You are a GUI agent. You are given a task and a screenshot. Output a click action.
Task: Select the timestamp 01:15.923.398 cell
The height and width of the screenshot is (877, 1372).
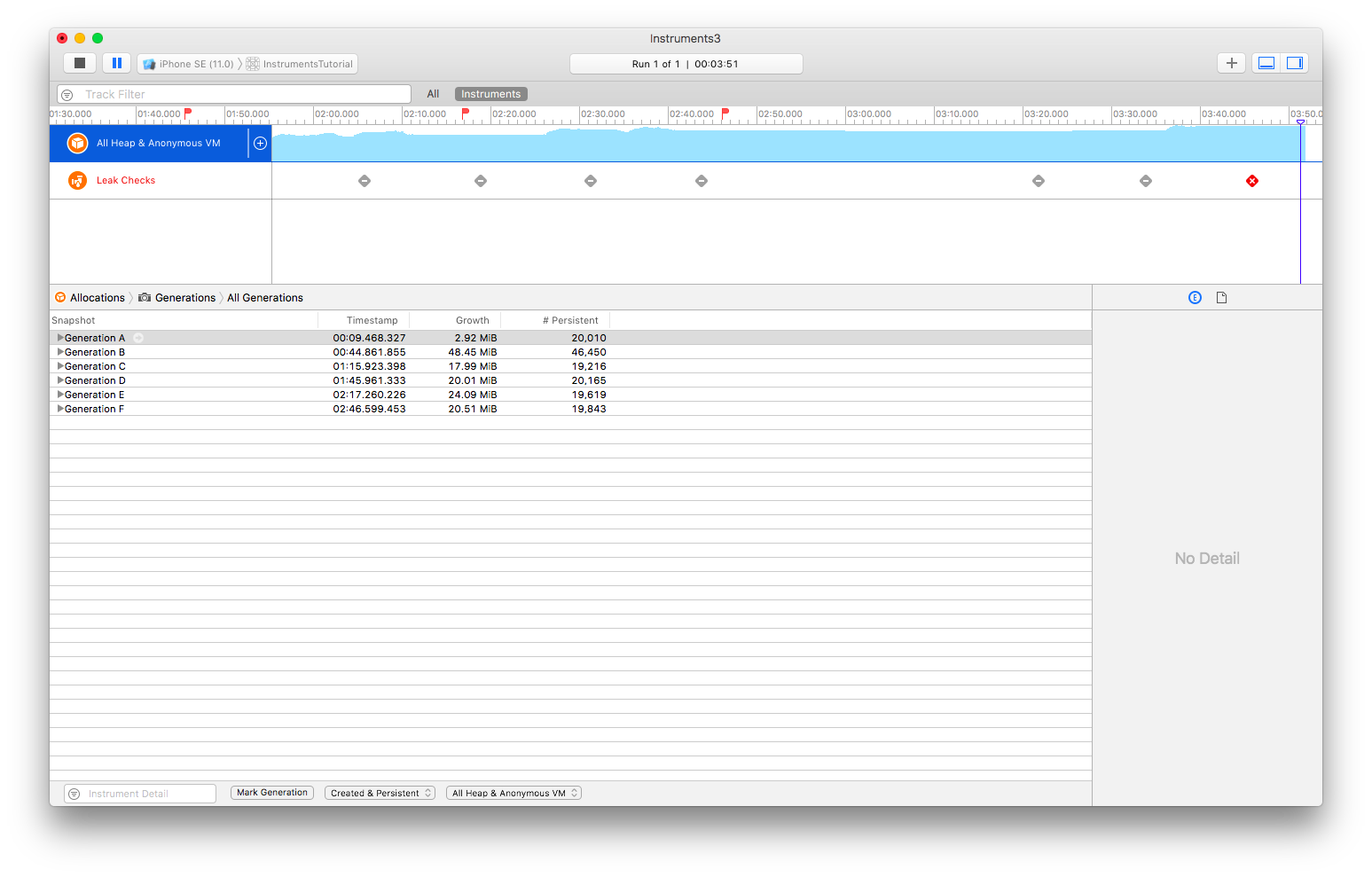click(369, 366)
